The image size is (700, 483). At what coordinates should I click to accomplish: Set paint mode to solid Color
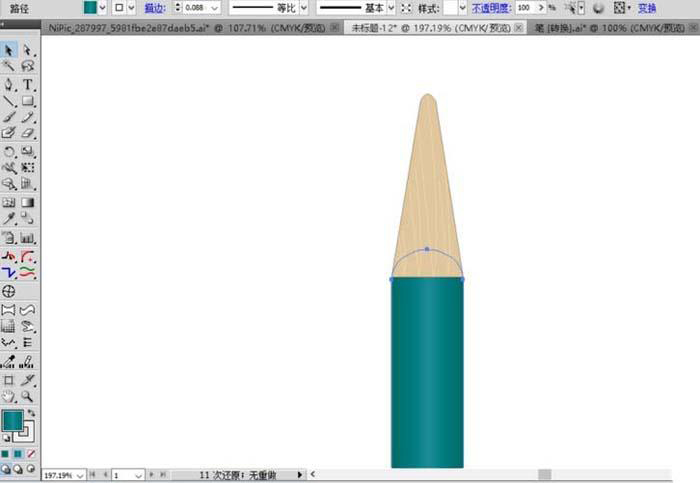(5, 454)
